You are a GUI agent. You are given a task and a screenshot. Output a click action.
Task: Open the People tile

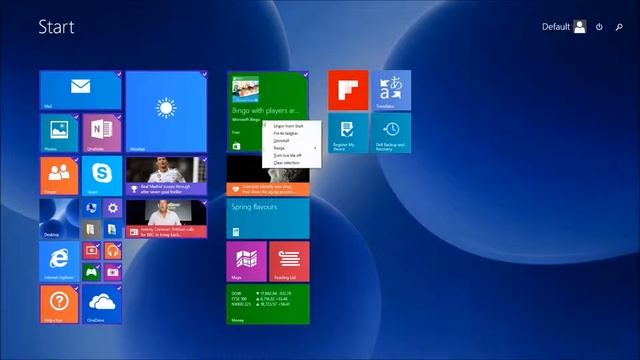click(x=59, y=176)
